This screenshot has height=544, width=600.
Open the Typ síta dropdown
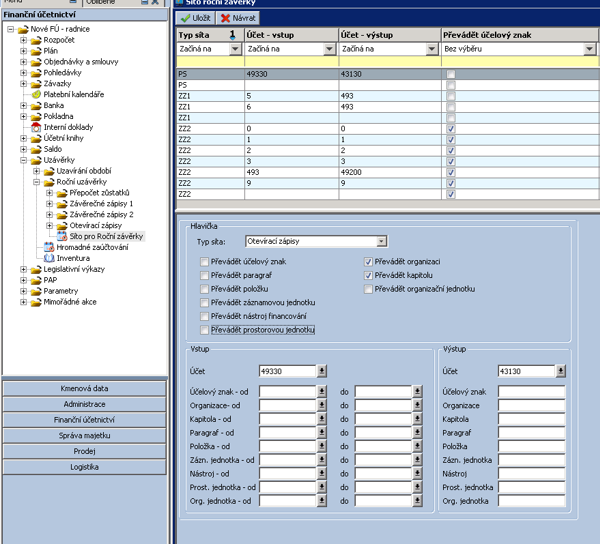click(x=381, y=242)
